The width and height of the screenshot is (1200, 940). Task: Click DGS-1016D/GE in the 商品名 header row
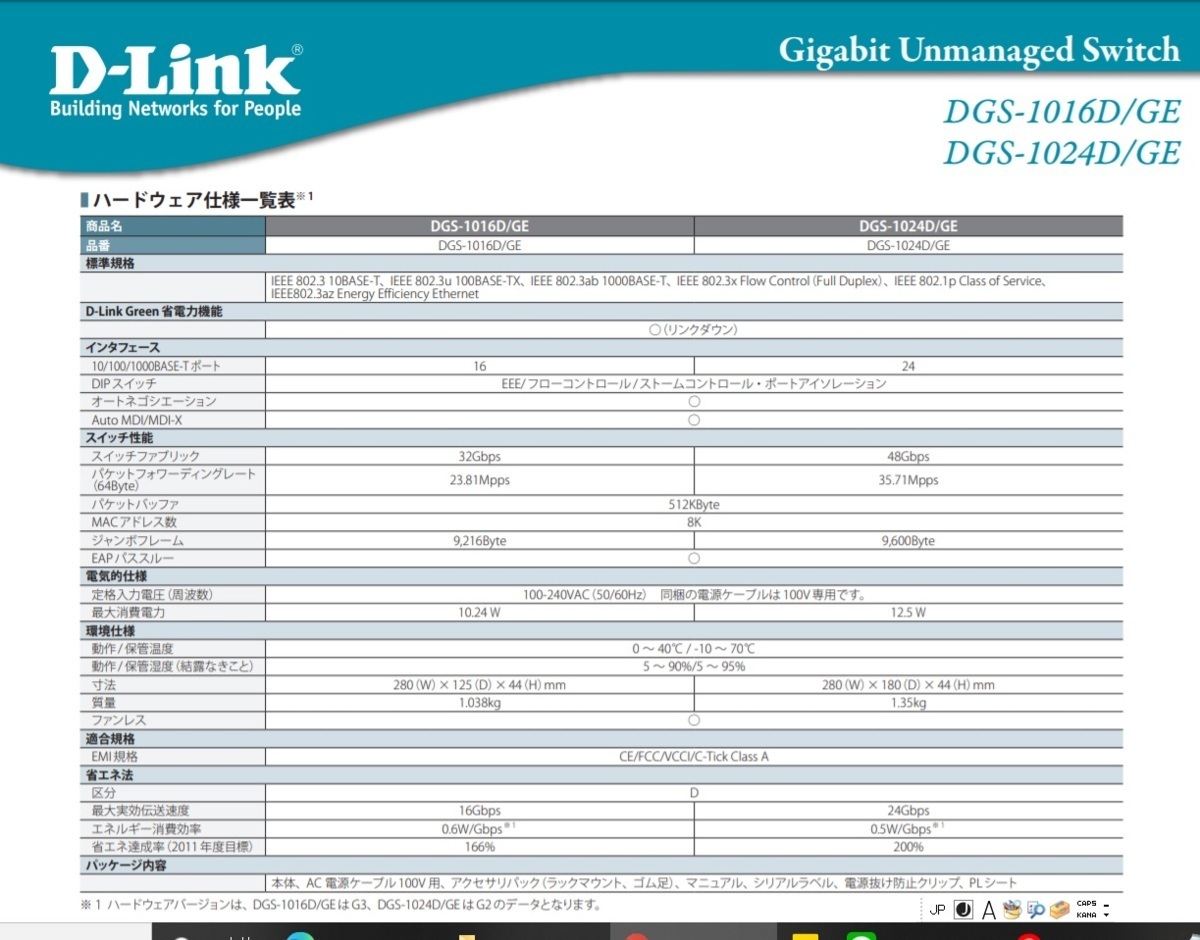[x=479, y=226]
